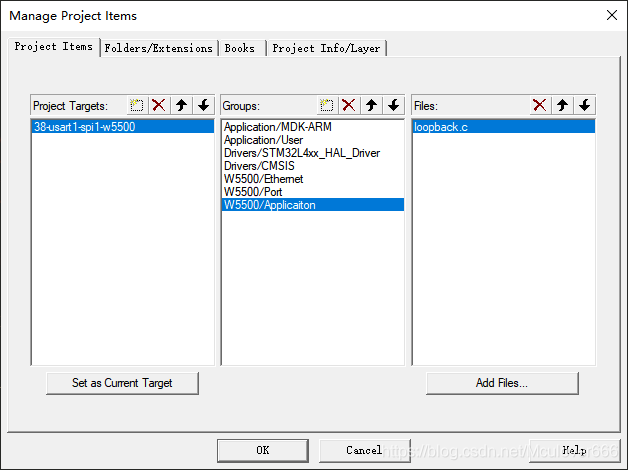This screenshot has height=470, width=628.
Task: Confirm with the OK button
Action: pos(263,450)
